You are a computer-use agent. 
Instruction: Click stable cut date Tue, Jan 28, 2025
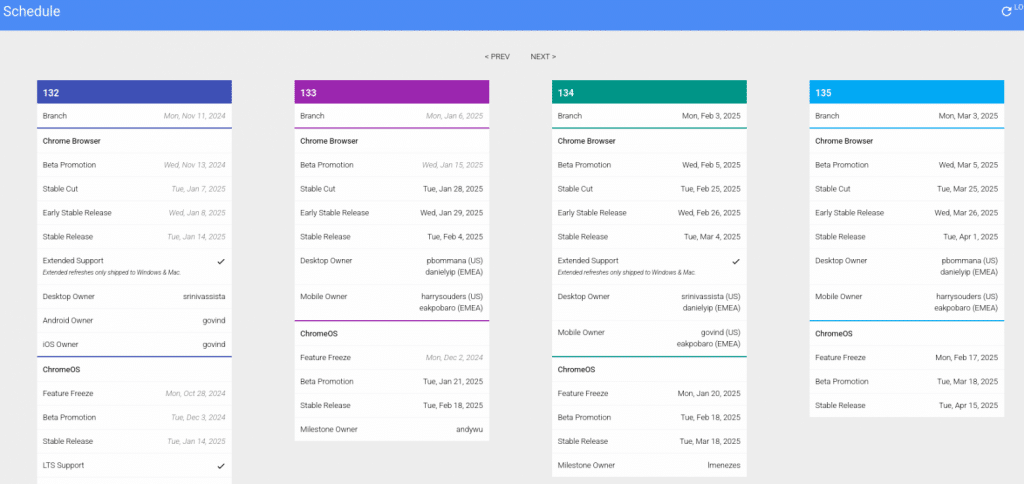[453, 189]
